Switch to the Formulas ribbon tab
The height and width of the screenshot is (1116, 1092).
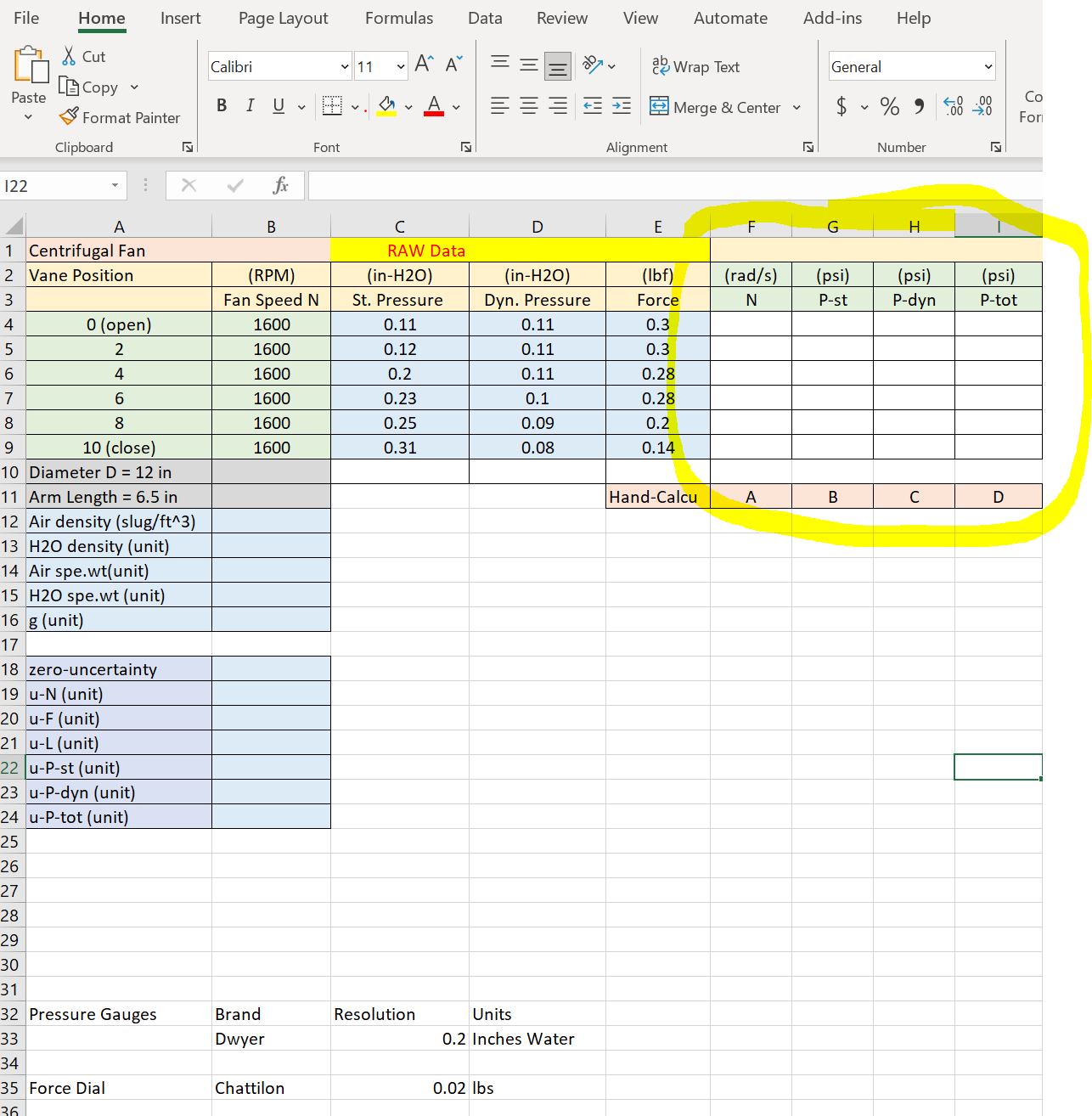click(398, 18)
